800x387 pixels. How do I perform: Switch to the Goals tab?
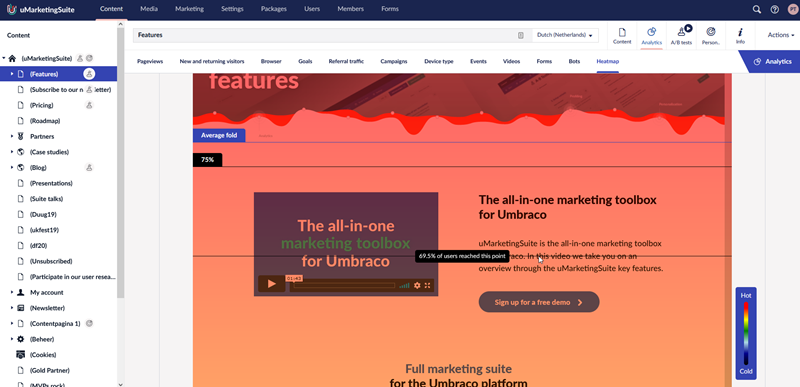(305, 61)
